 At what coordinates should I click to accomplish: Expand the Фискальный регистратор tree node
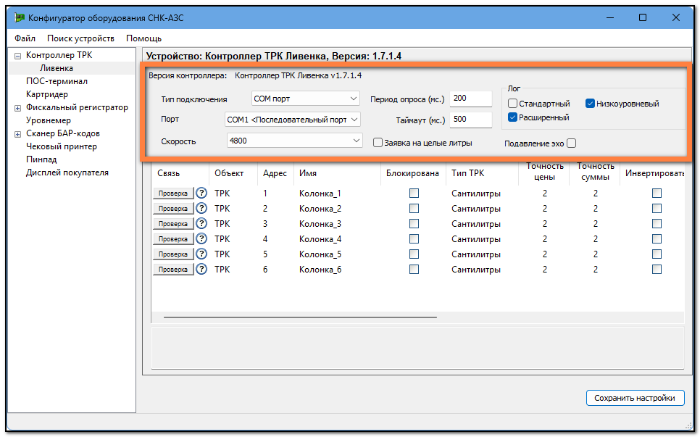[x=17, y=108]
